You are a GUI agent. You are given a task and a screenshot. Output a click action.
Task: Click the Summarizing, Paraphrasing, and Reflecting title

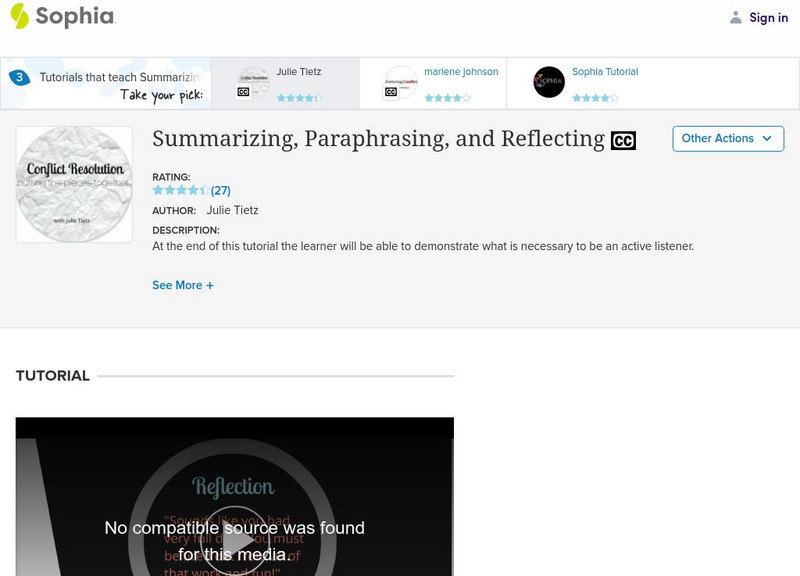click(378, 139)
